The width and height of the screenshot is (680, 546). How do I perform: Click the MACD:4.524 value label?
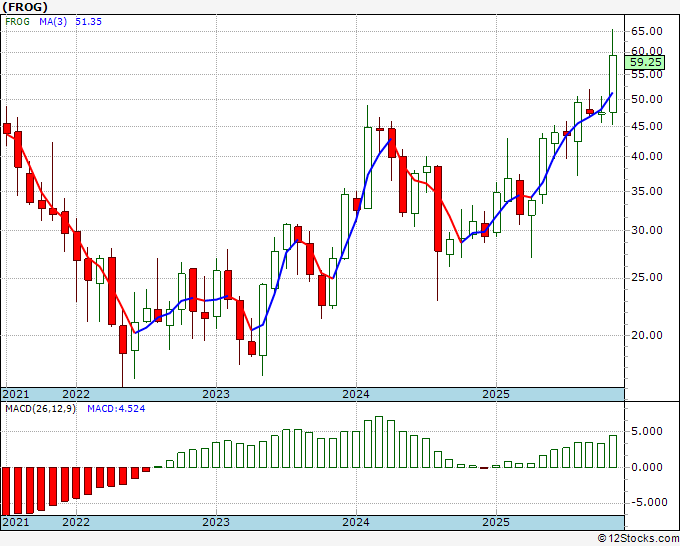(x=116, y=409)
